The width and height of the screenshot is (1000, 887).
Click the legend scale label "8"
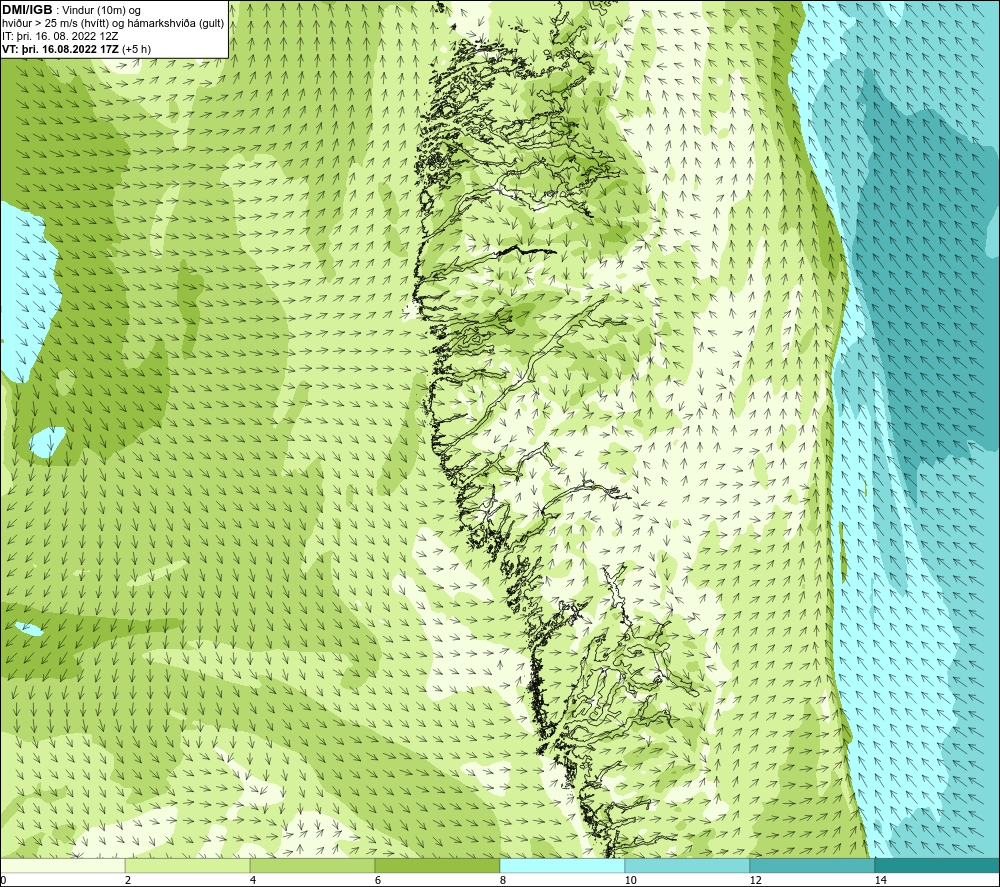coord(503,880)
